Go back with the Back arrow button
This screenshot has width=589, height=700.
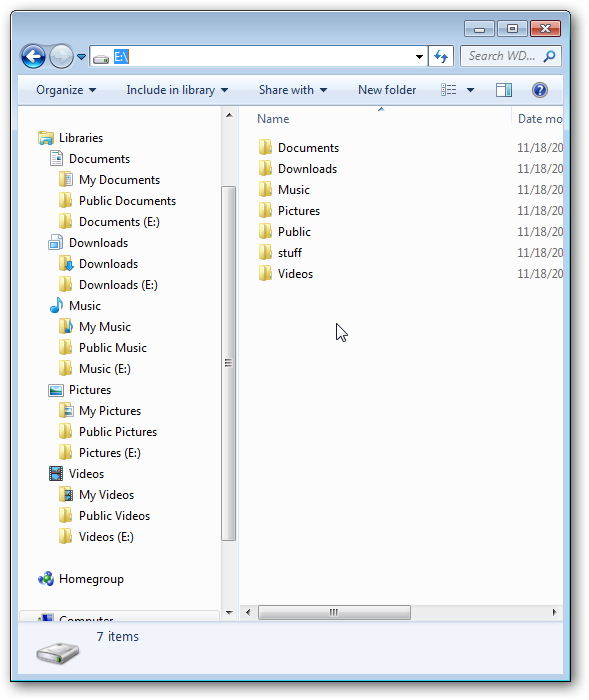pyautogui.click(x=33, y=57)
